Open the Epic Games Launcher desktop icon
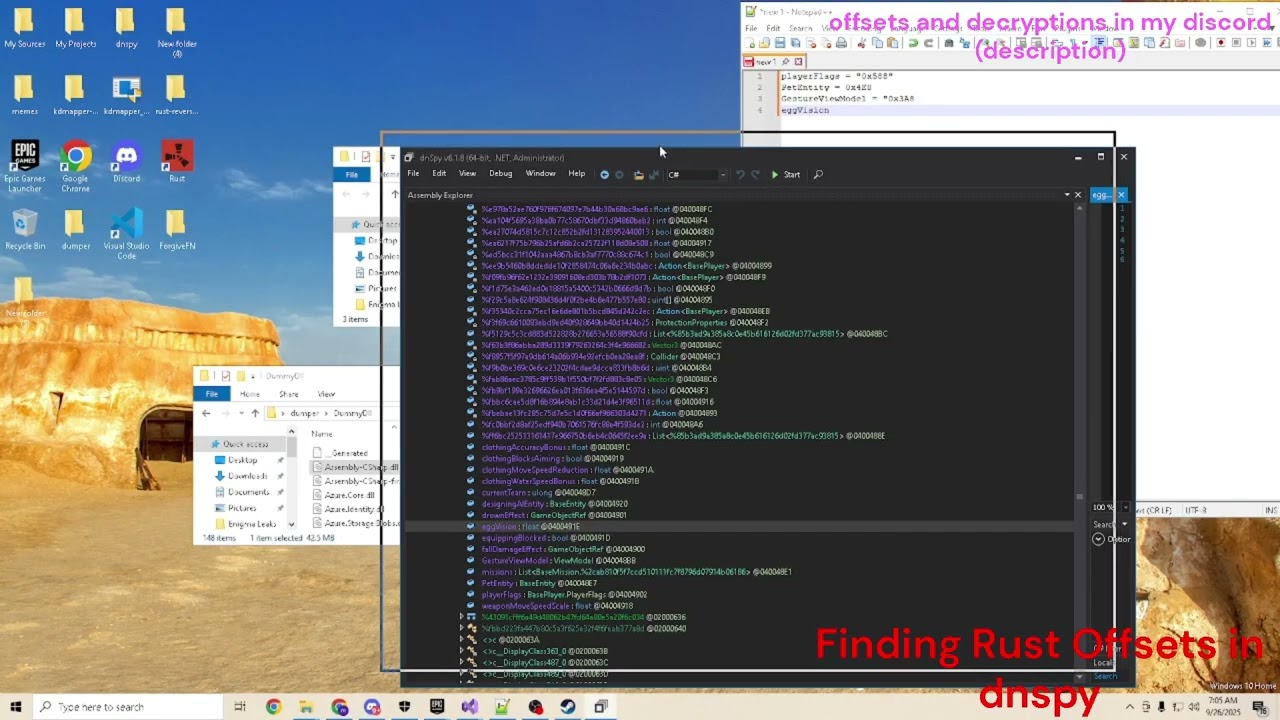Viewport: 1280px width, 720px height. (25, 166)
